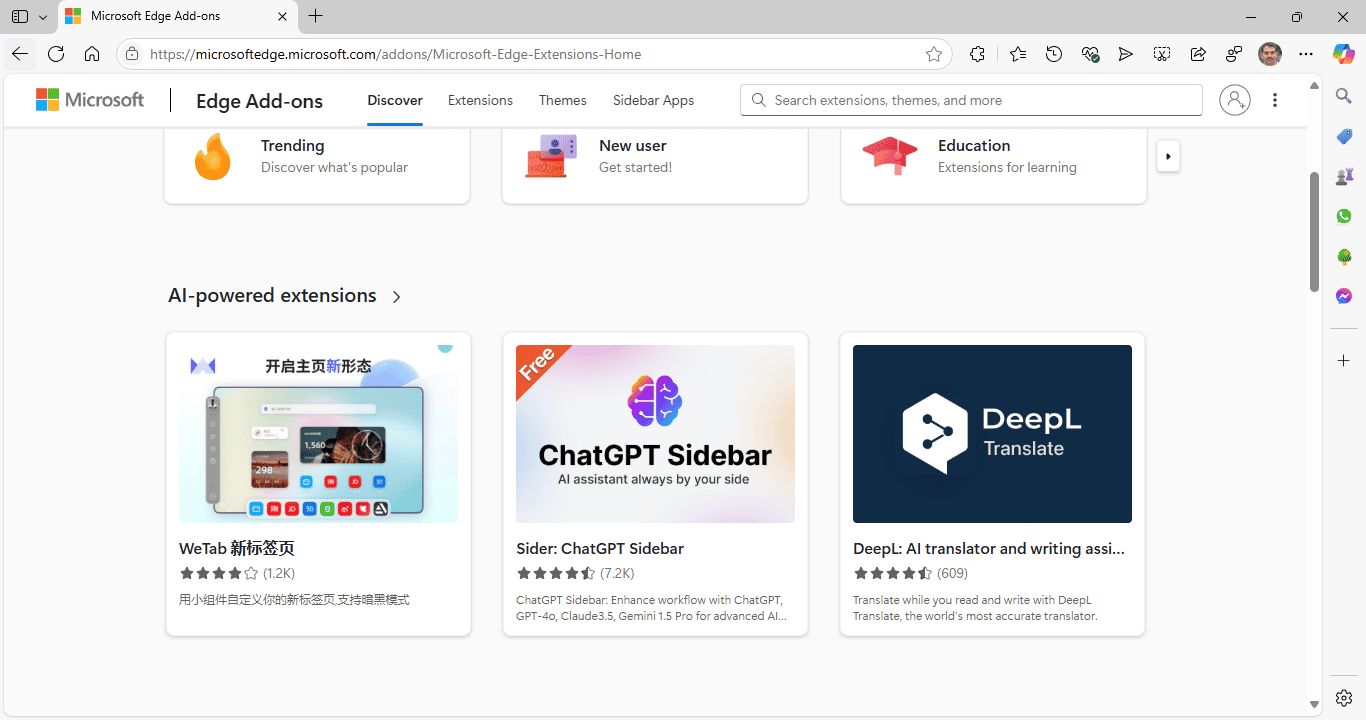Open the DeepL Translate thumbnail image
This screenshot has height=720, width=1366.
coord(992,434)
